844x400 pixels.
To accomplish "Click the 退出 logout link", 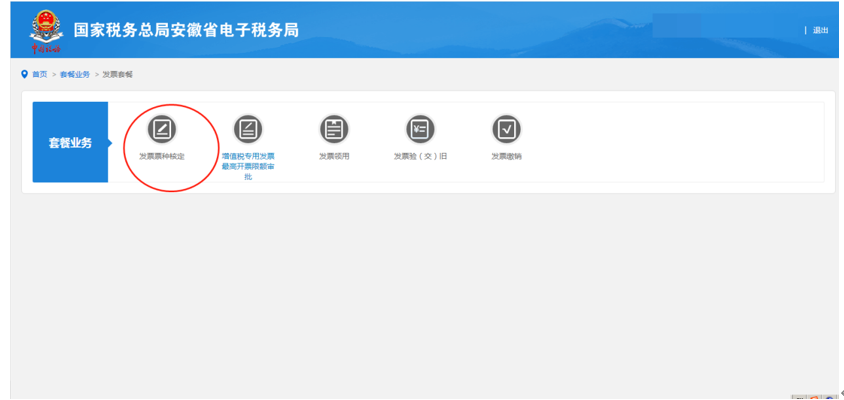I will point(820,31).
